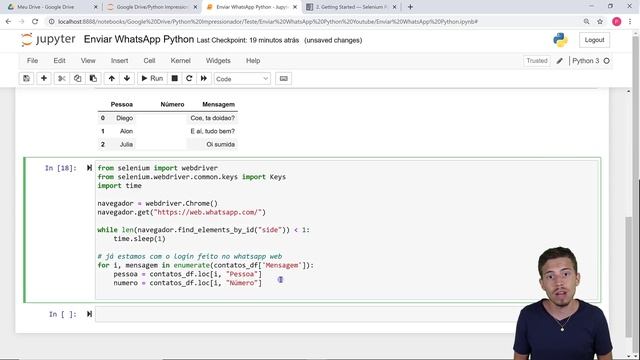Switch to Google Drive/Python Impressionador tab
The image size is (640, 360).
tap(152, 7)
